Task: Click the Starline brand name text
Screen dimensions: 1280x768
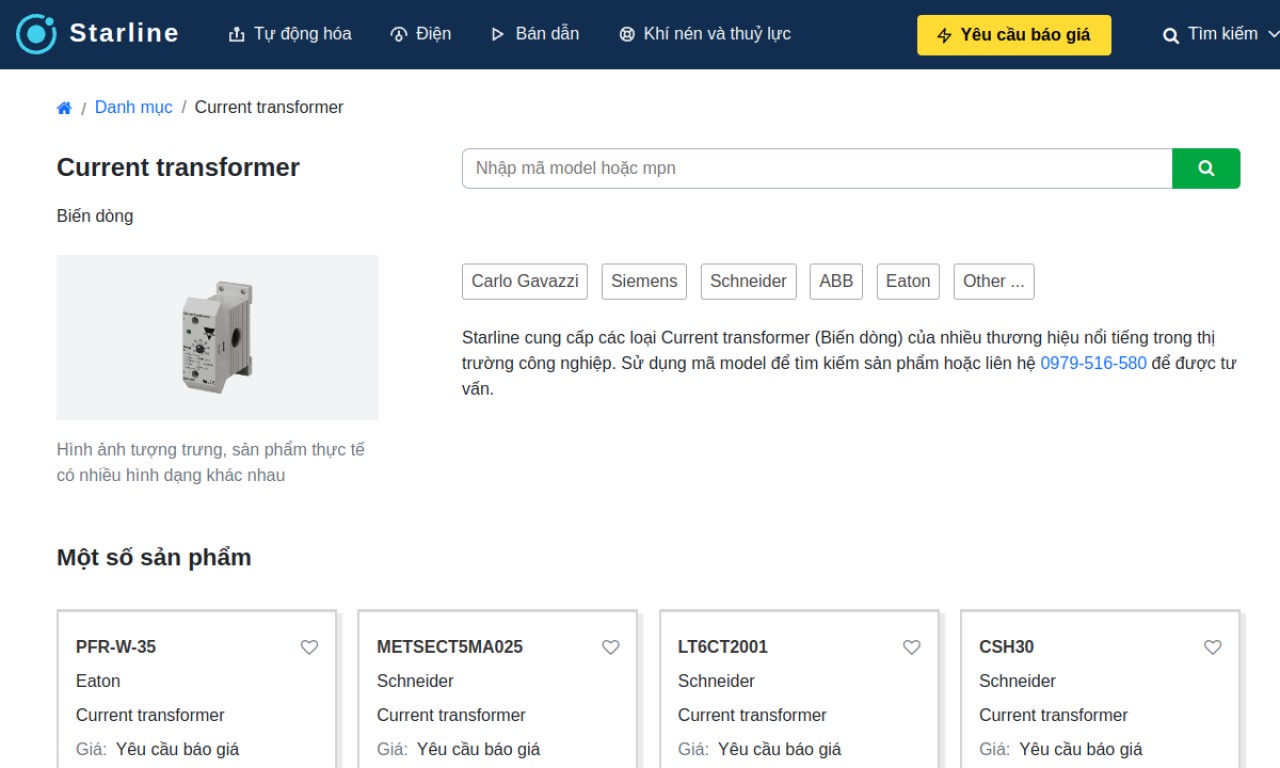Action: coord(124,33)
